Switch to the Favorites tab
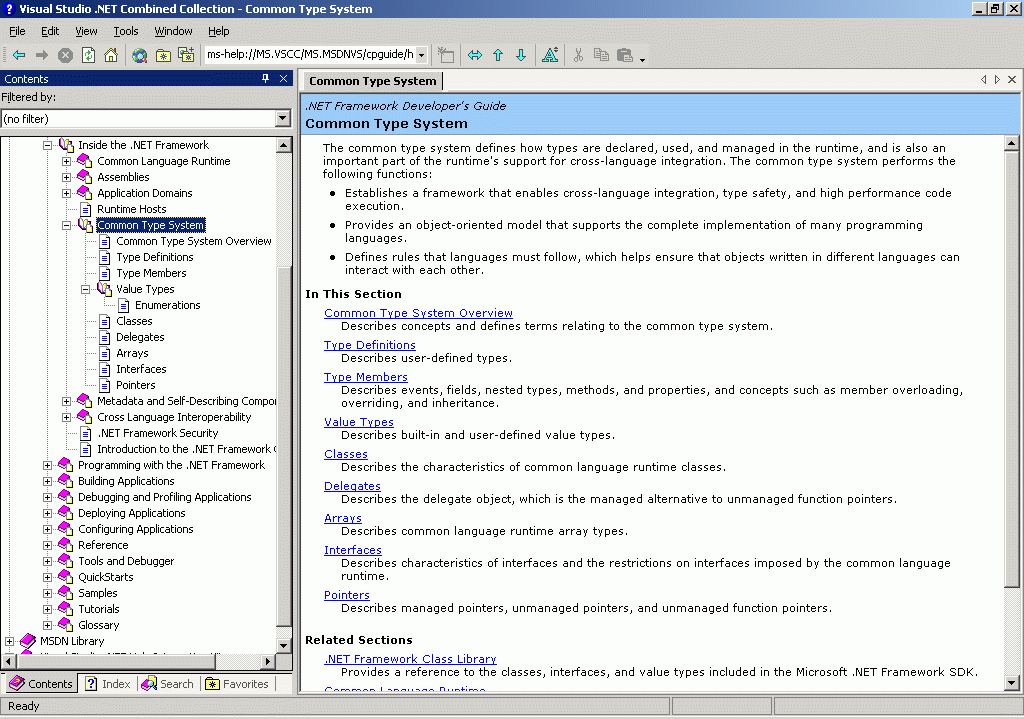Screen dimensions: 1024x719 click(237, 684)
